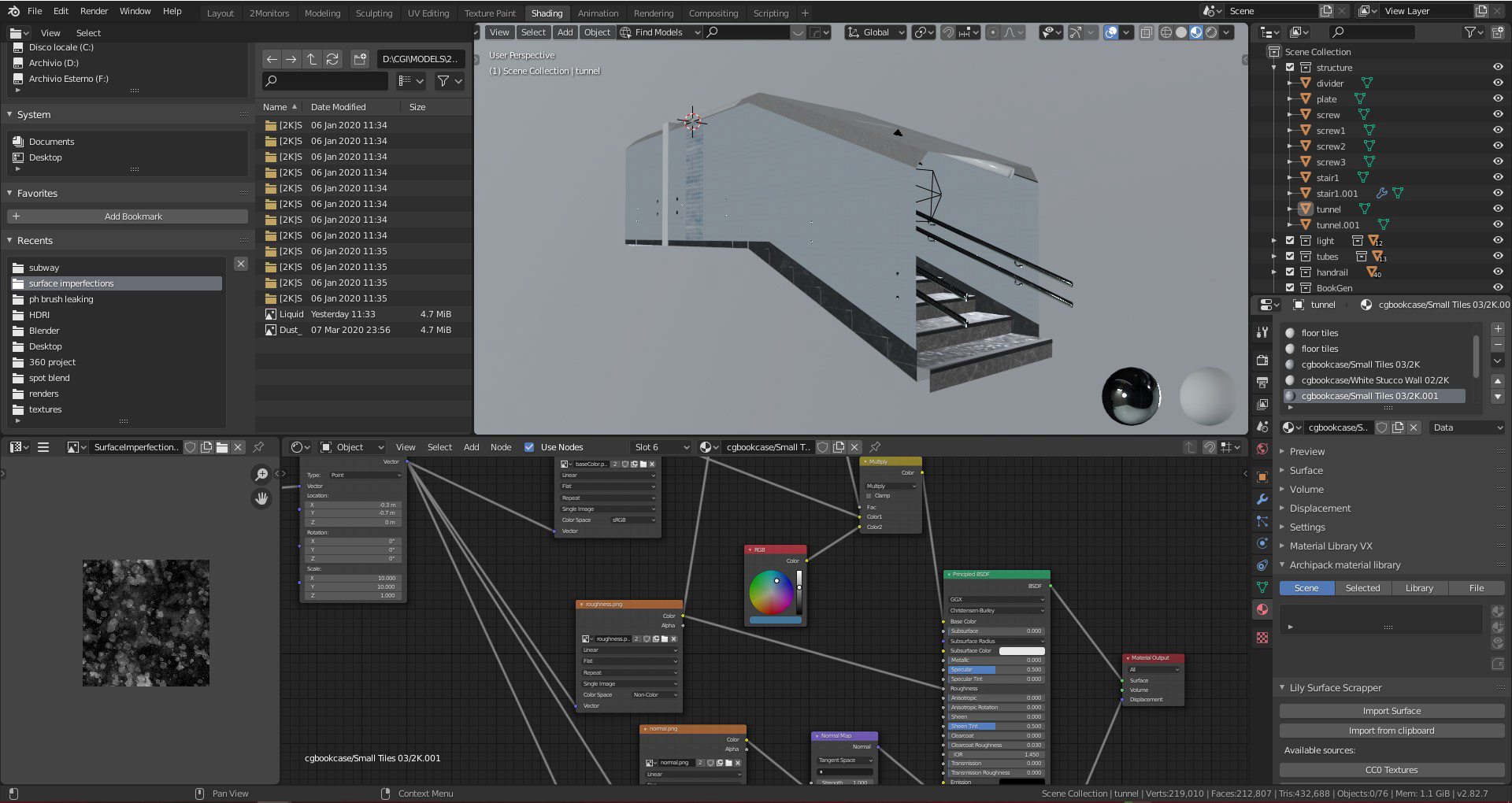Viewport: 1512px width, 803px height.
Task: Click the RGB node color wheel
Action: pos(771,592)
